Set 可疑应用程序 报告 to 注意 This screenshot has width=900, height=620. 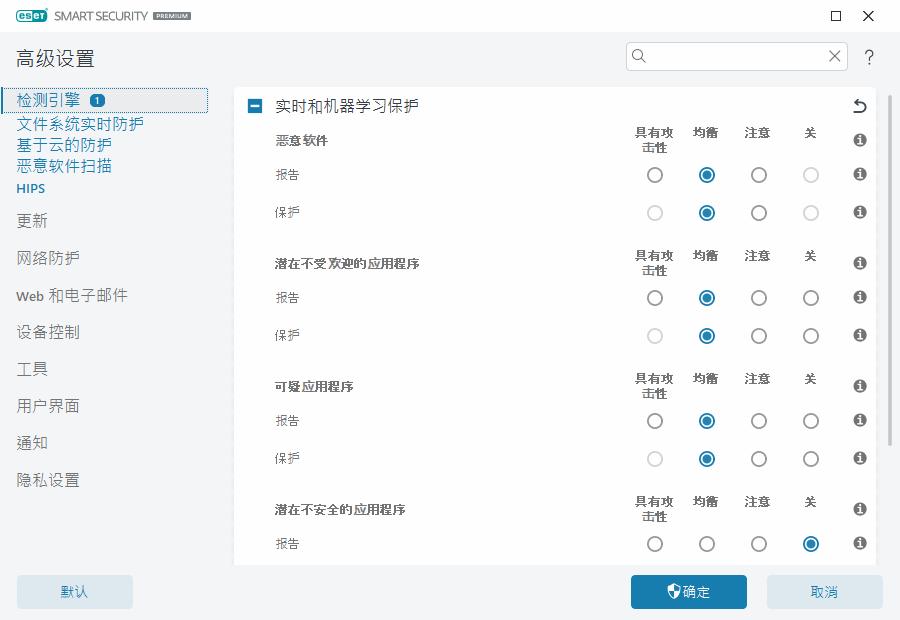759,421
